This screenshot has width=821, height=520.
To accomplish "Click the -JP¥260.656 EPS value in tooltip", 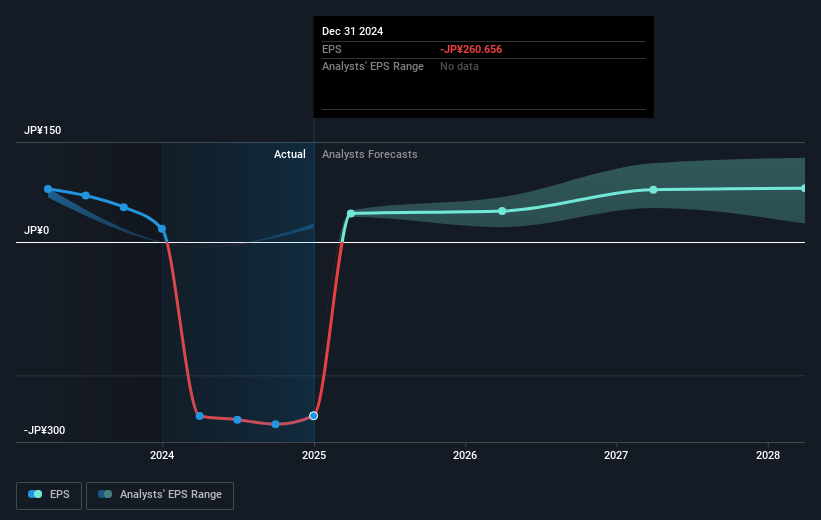I will point(471,49).
